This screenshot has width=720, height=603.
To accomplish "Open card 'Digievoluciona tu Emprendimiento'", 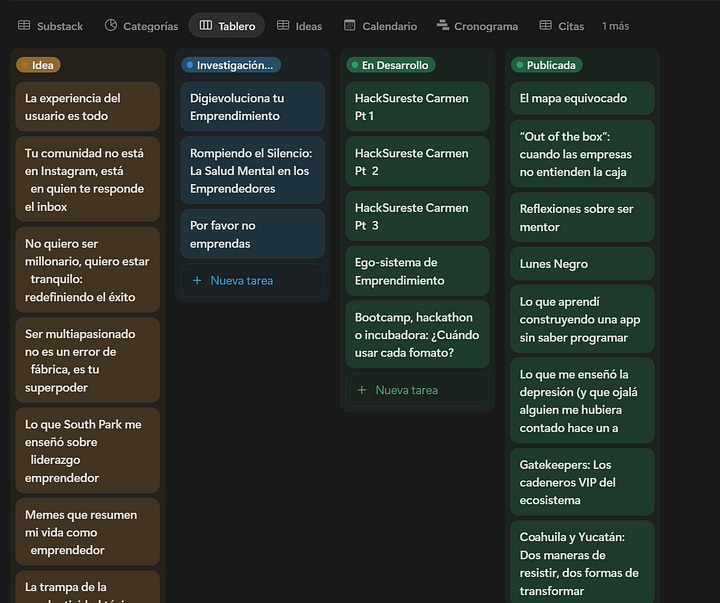I will [x=253, y=107].
